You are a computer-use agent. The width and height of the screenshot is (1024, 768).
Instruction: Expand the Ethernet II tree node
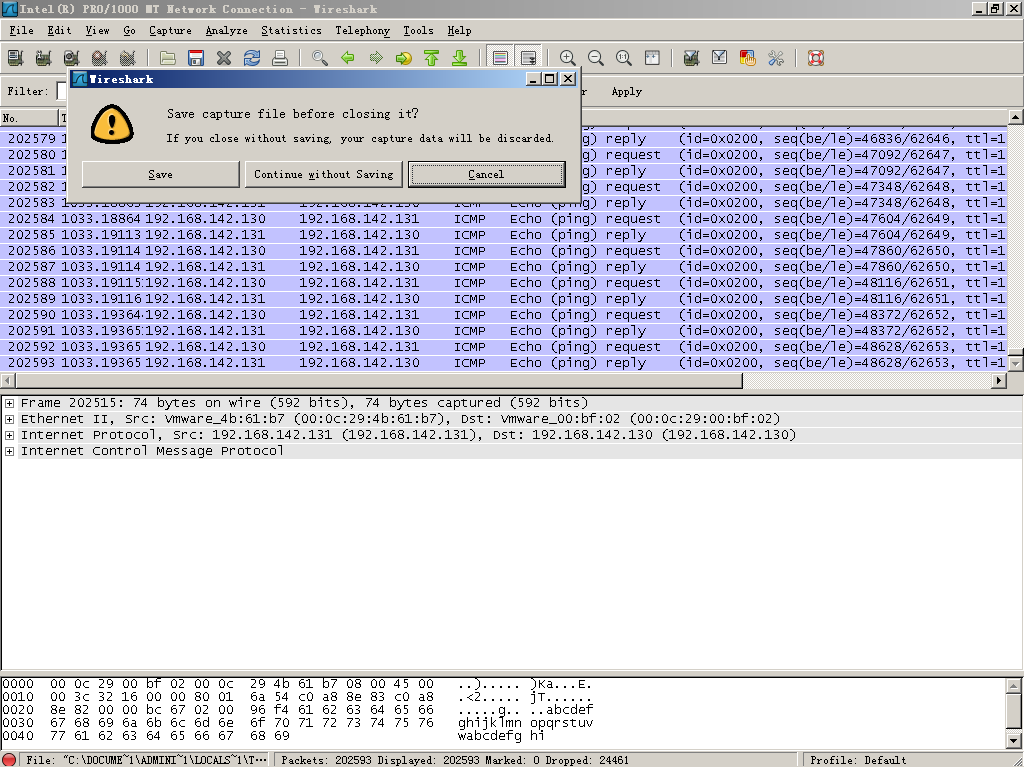pos(9,419)
